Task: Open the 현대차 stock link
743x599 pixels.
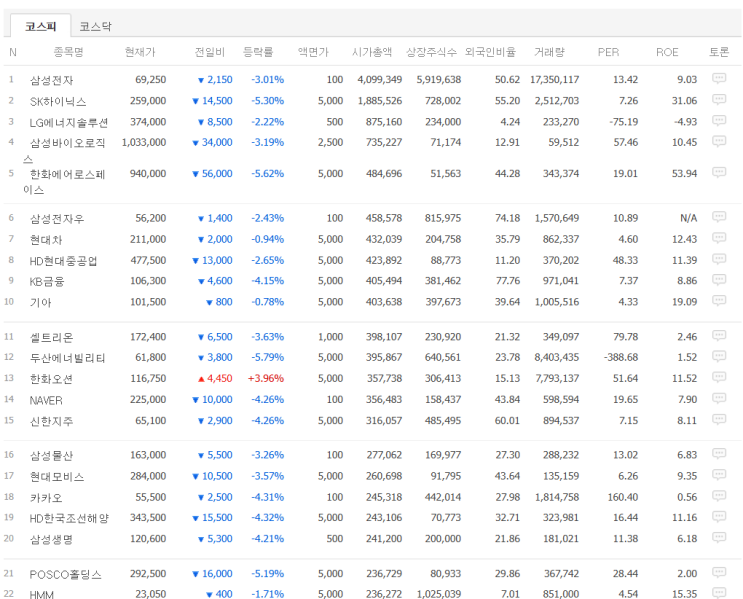Action: [46, 240]
